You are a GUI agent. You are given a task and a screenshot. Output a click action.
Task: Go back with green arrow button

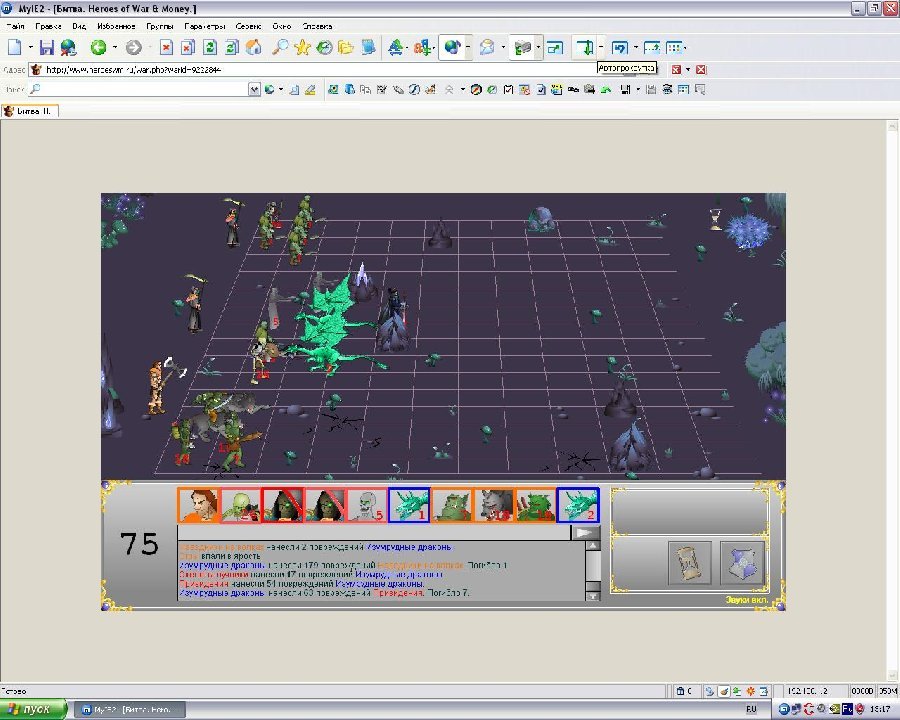(98, 48)
